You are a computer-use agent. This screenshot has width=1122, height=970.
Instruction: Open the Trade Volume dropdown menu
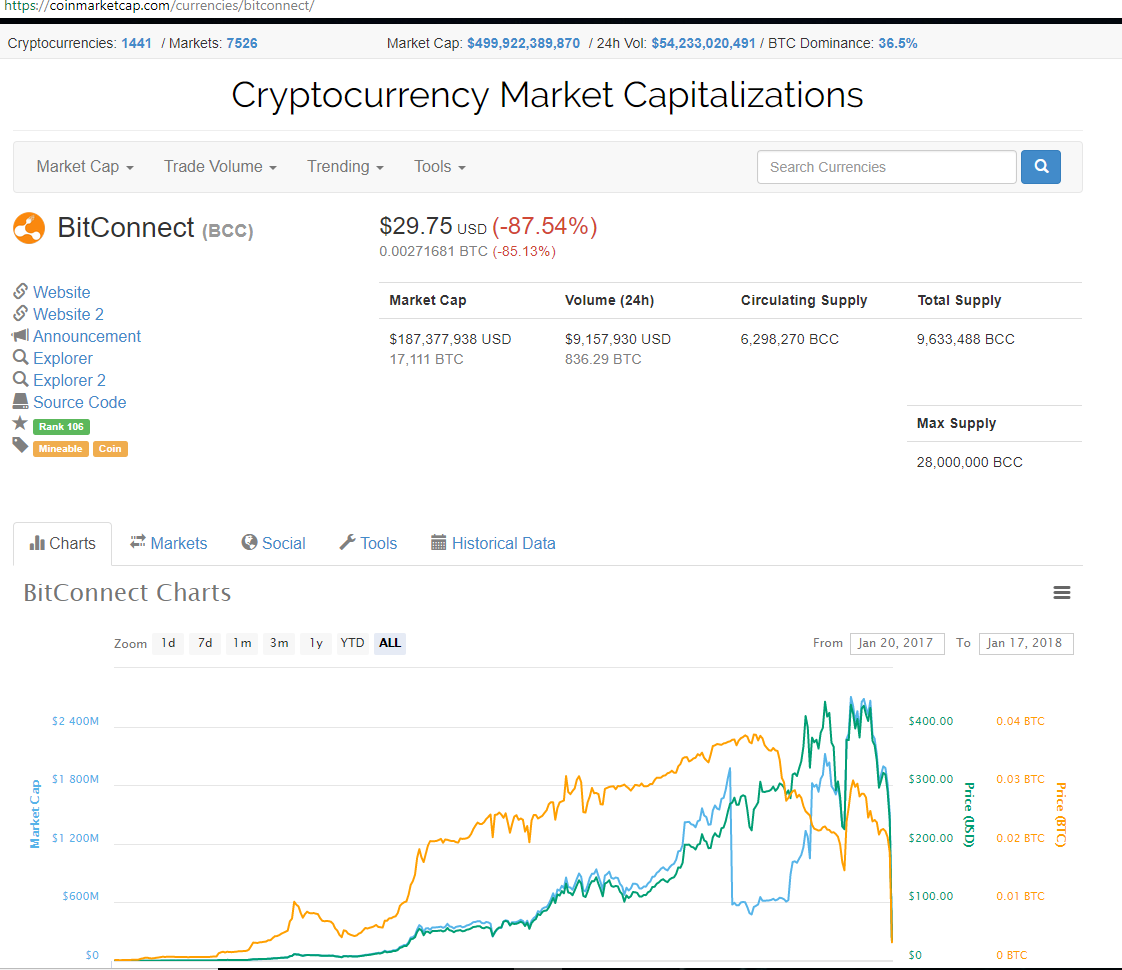tap(220, 167)
